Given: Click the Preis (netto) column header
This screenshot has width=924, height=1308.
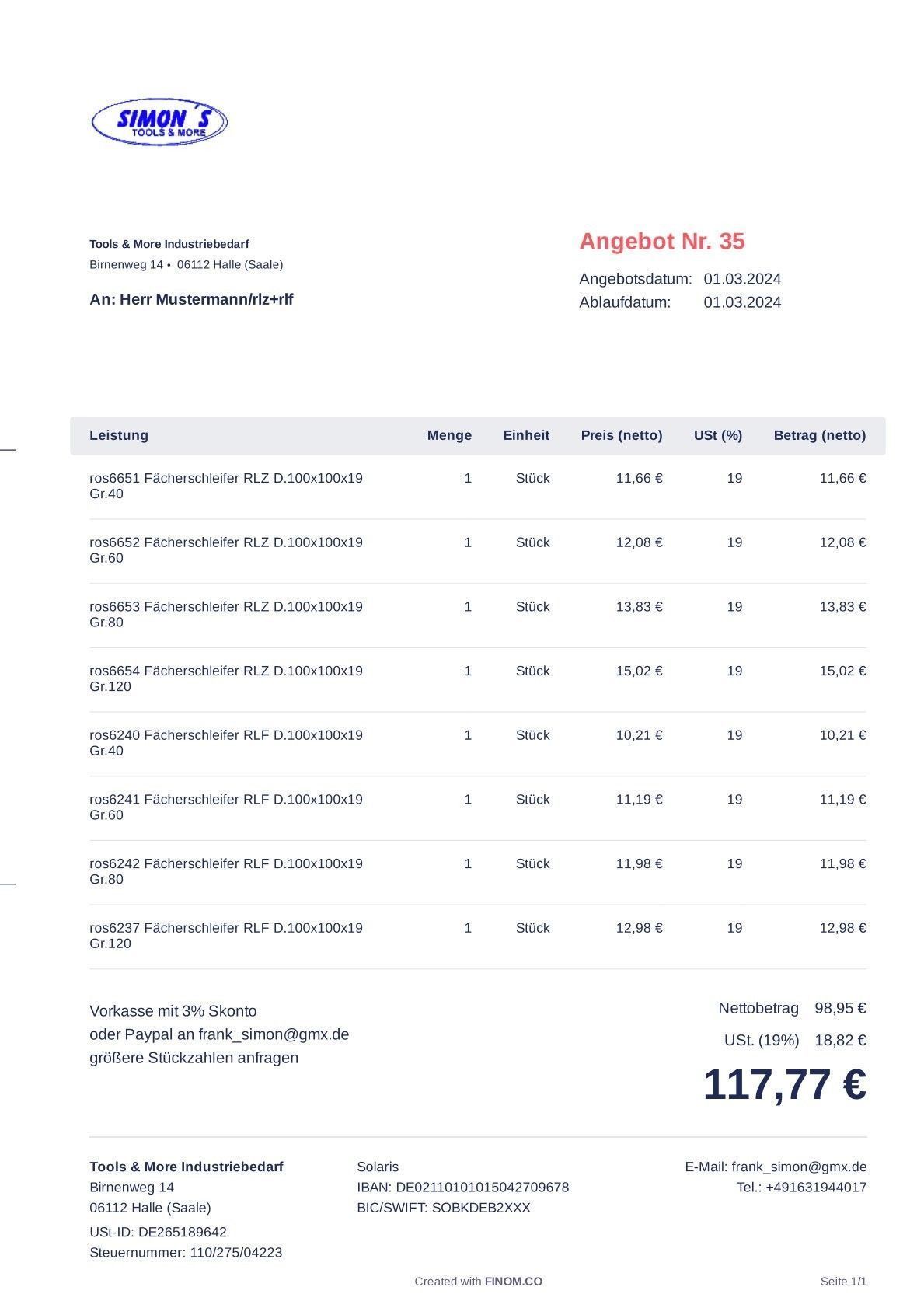Looking at the screenshot, I should (621, 435).
